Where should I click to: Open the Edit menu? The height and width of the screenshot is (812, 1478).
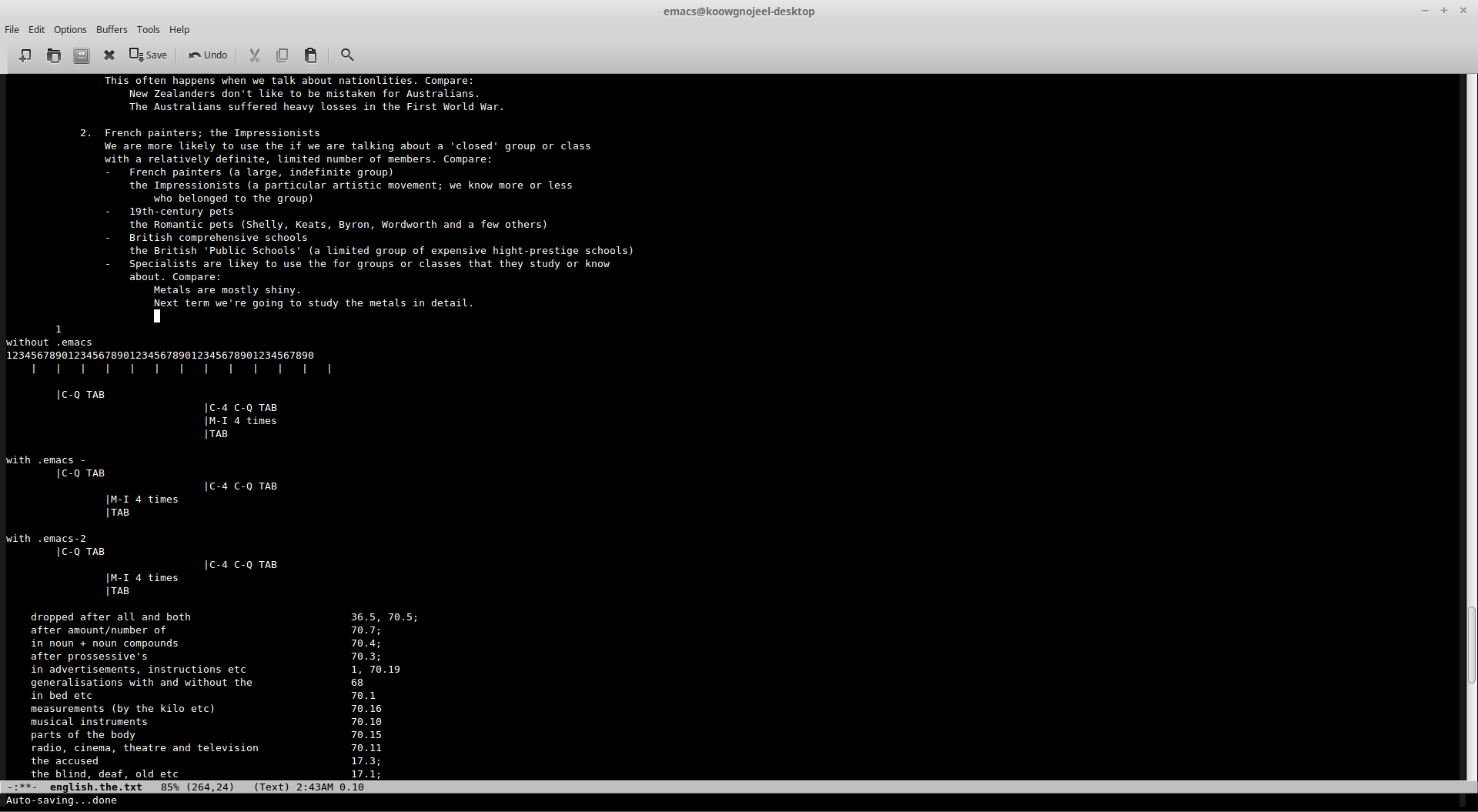(x=37, y=29)
